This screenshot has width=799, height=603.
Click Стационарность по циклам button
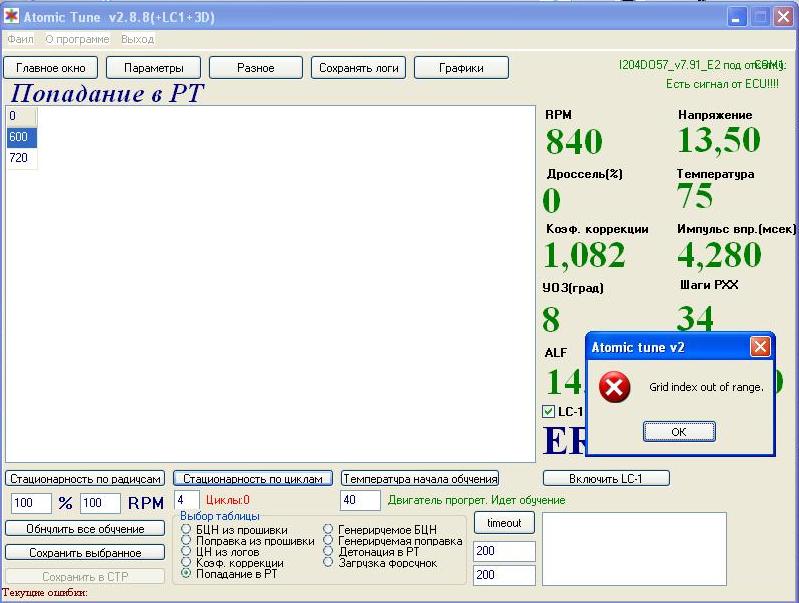[253, 479]
